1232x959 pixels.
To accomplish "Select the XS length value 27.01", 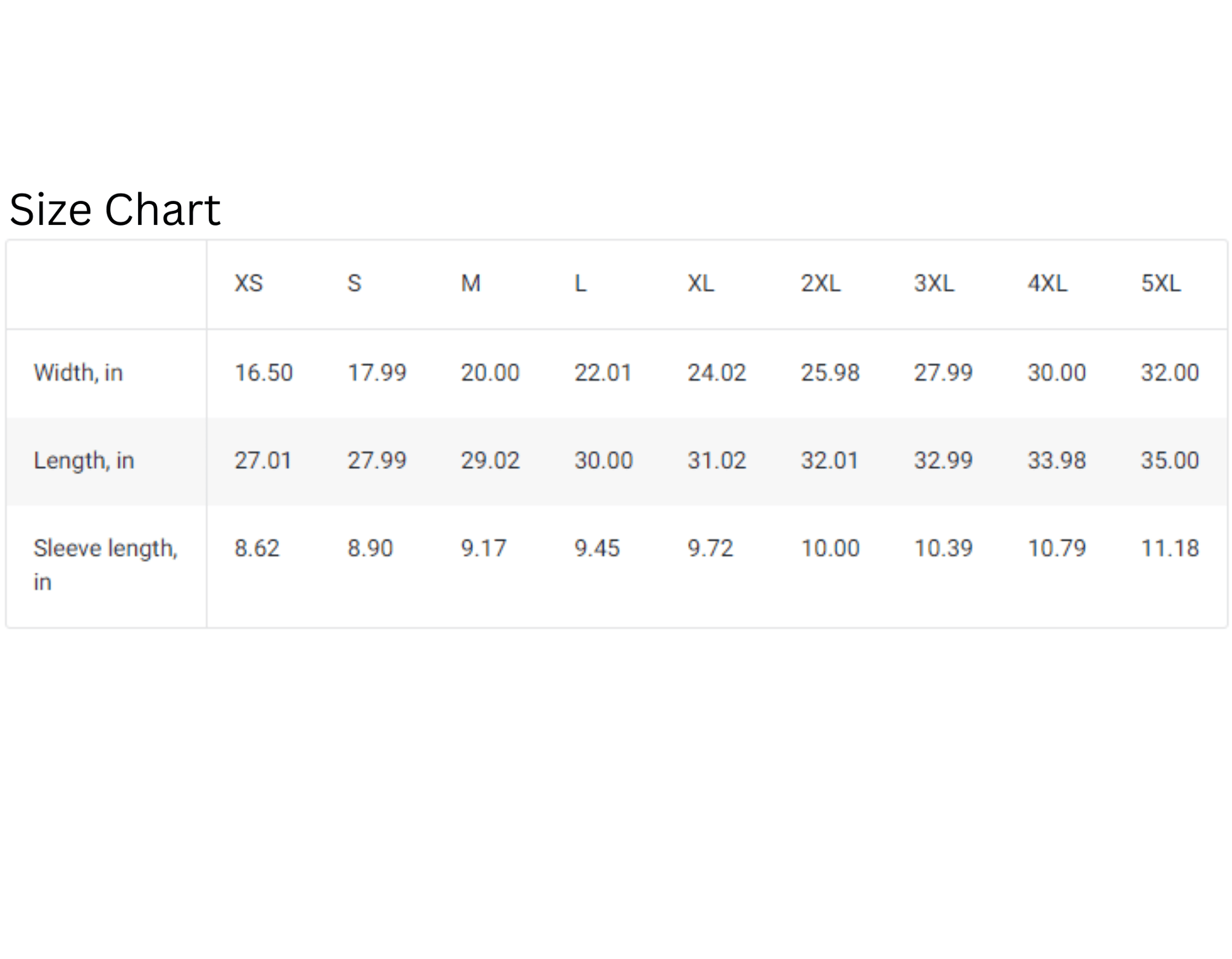I will click(263, 460).
